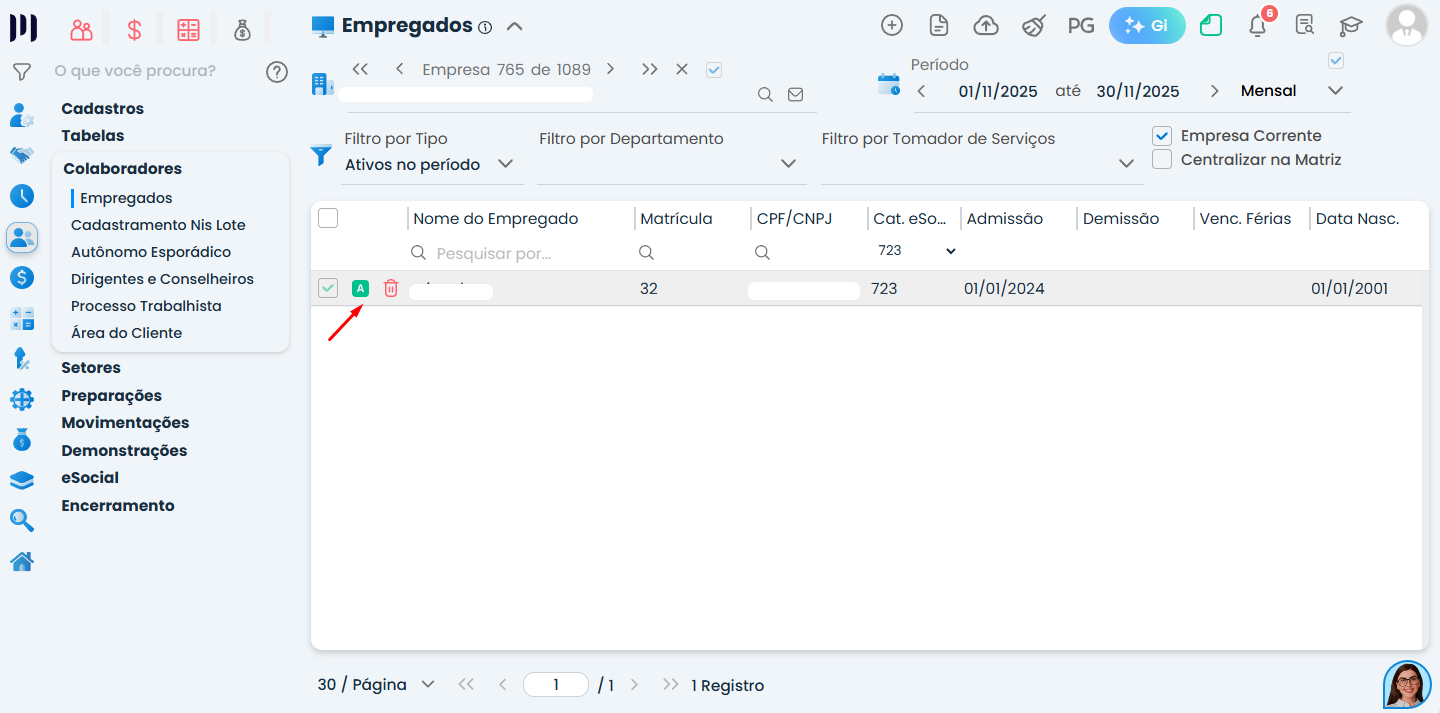Screen dimensions: 1440x713
Task: Expand the Filtro por Tipo dropdown
Action: (x=430, y=164)
